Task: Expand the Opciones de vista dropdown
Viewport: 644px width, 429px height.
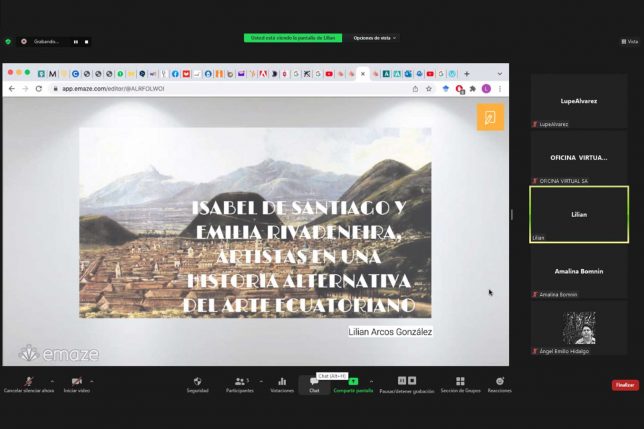Action: pos(375,38)
